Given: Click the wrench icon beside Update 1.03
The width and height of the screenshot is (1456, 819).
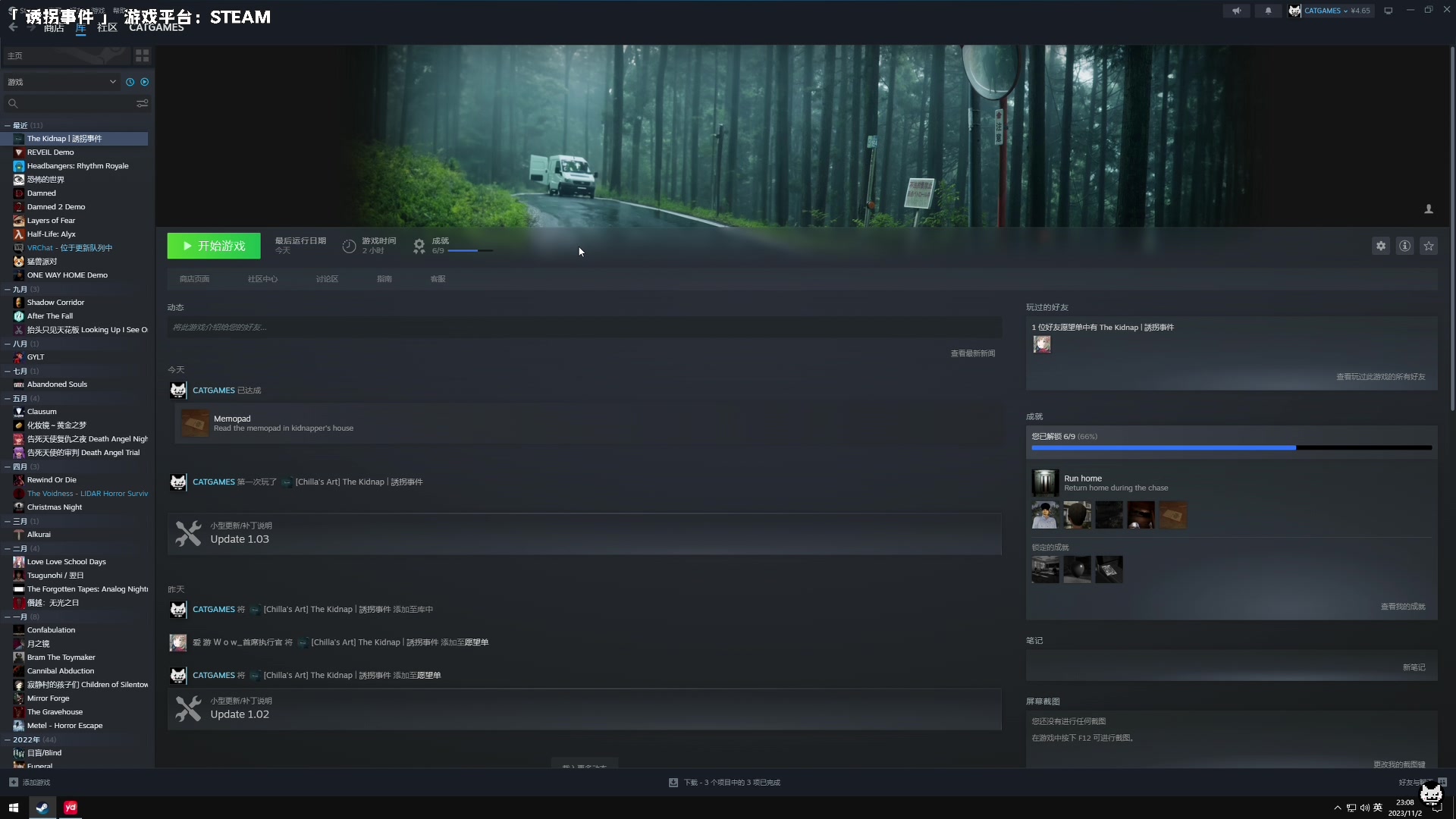Looking at the screenshot, I should [x=188, y=534].
